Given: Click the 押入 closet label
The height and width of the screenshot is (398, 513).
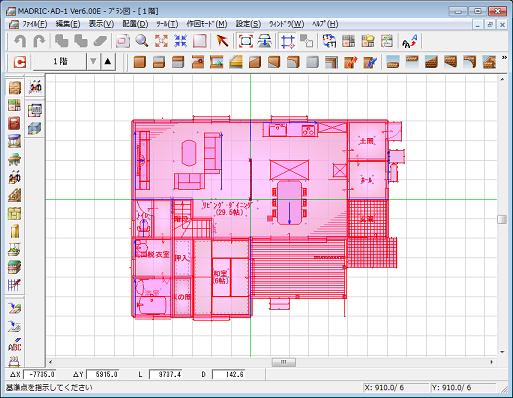Looking at the screenshot, I should [182, 258].
